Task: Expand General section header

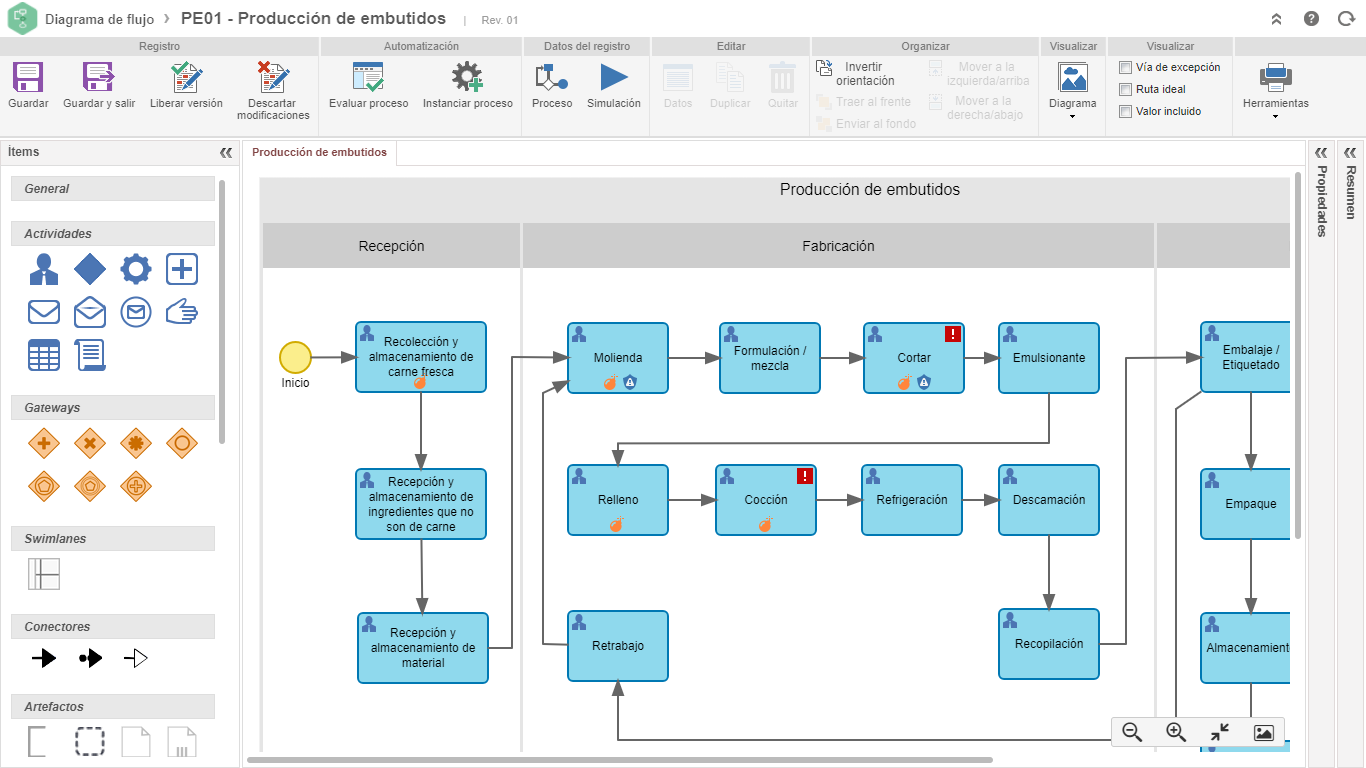Action: pyautogui.click(x=113, y=189)
